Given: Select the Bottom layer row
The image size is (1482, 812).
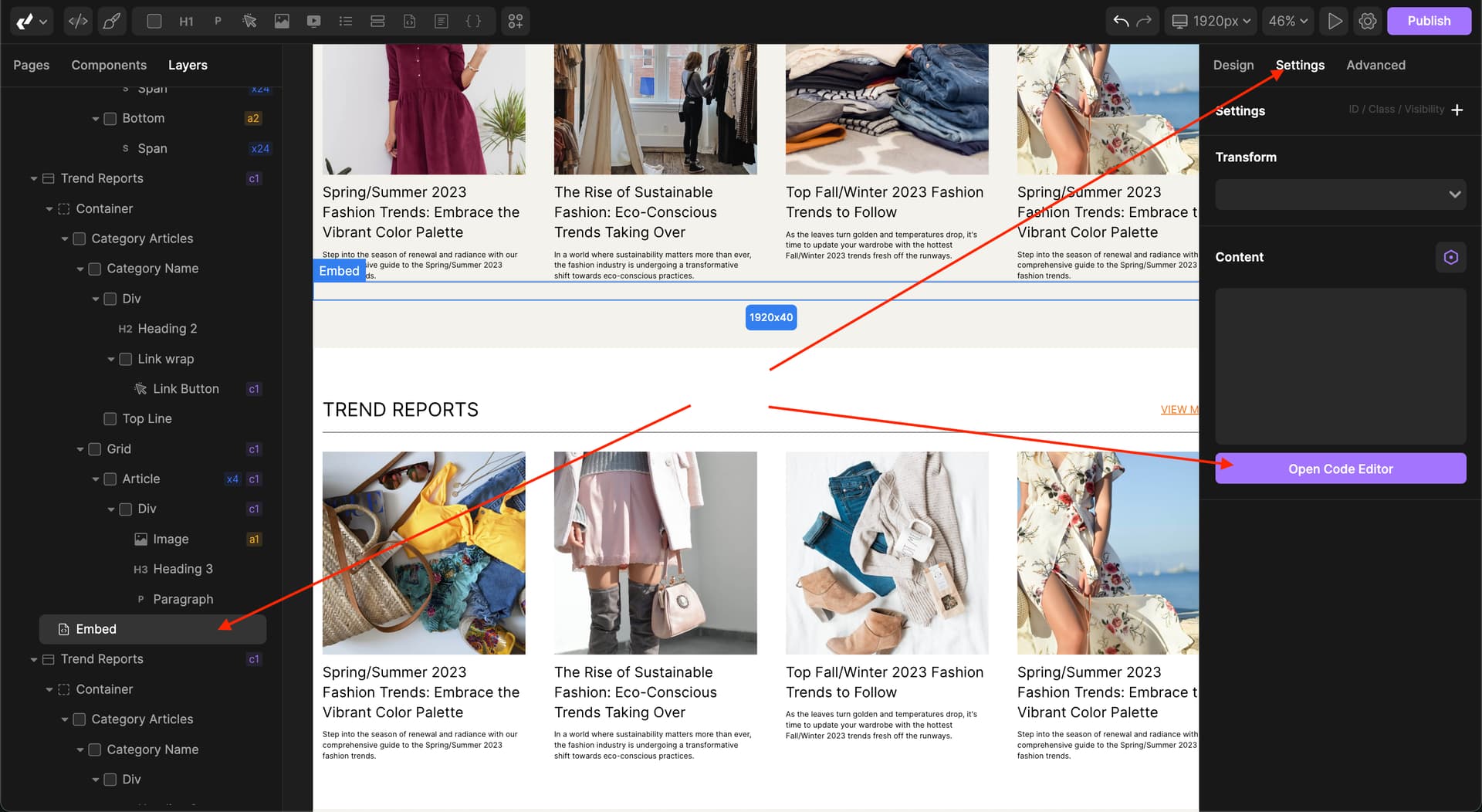Looking at the screenshot, I should [x=143, y=118].
